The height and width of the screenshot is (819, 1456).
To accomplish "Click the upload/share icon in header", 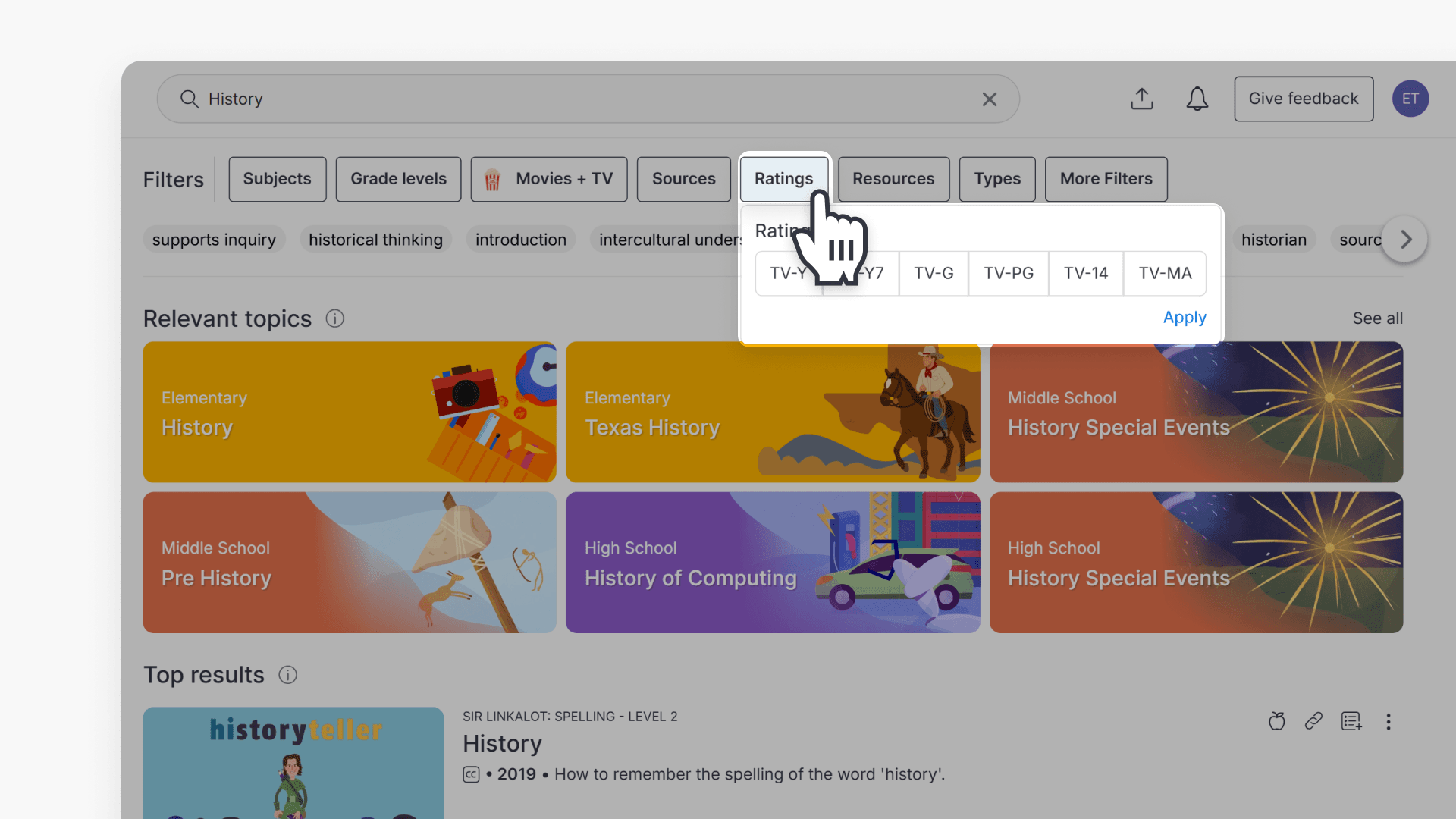I will click(x=1141, y=99).
